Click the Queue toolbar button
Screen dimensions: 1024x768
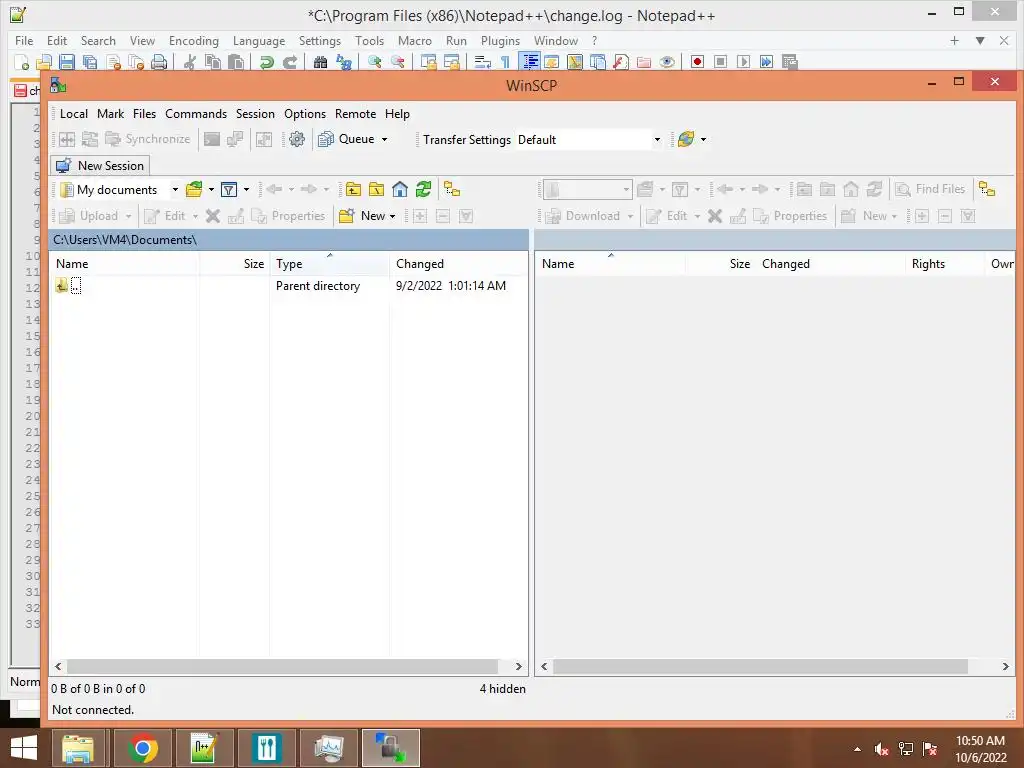346,139
